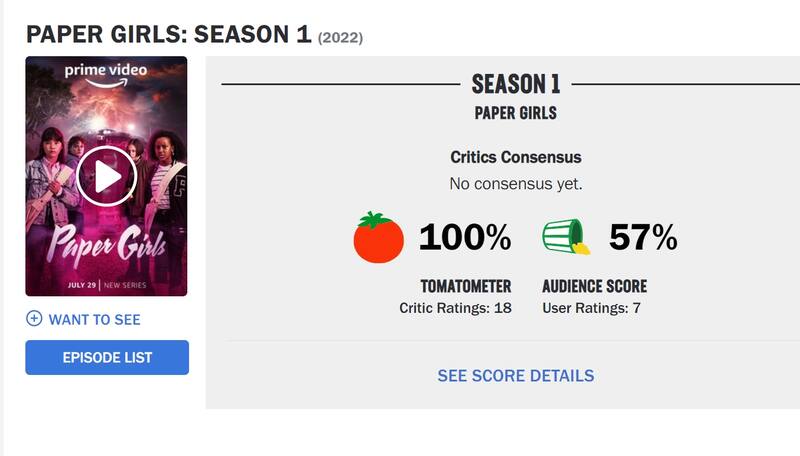Click the plus circle Want to See icon

pos(34,319)
